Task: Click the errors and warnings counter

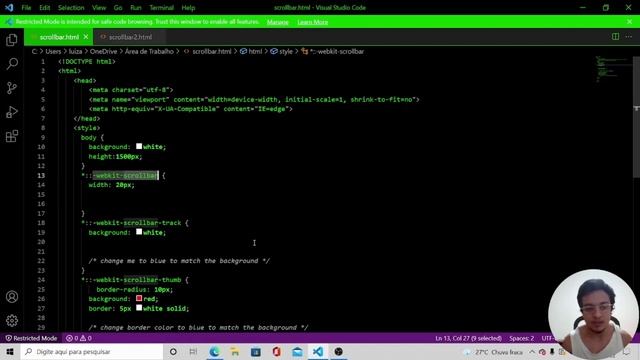Action: point(78,338)
